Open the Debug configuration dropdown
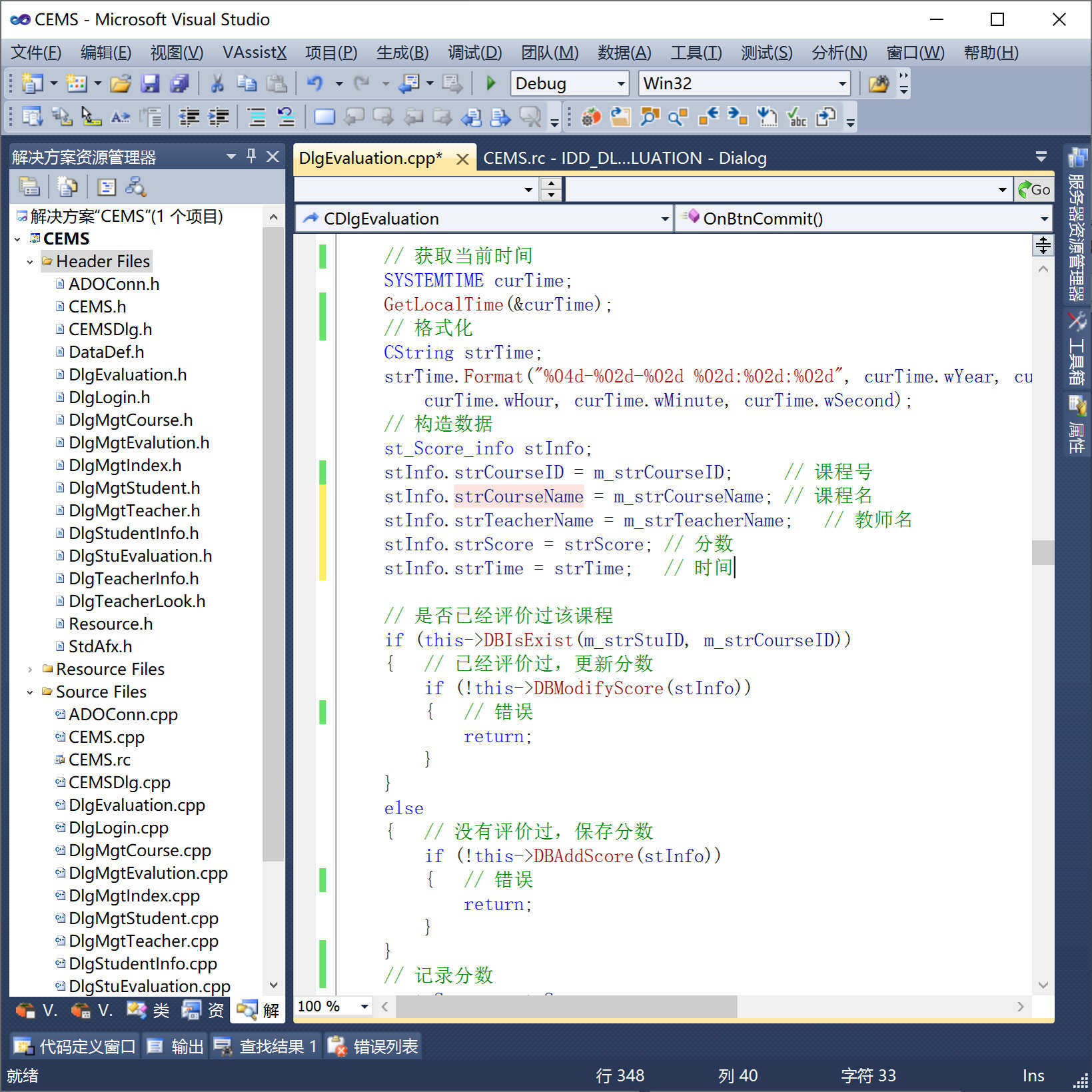 pos(620,84)
